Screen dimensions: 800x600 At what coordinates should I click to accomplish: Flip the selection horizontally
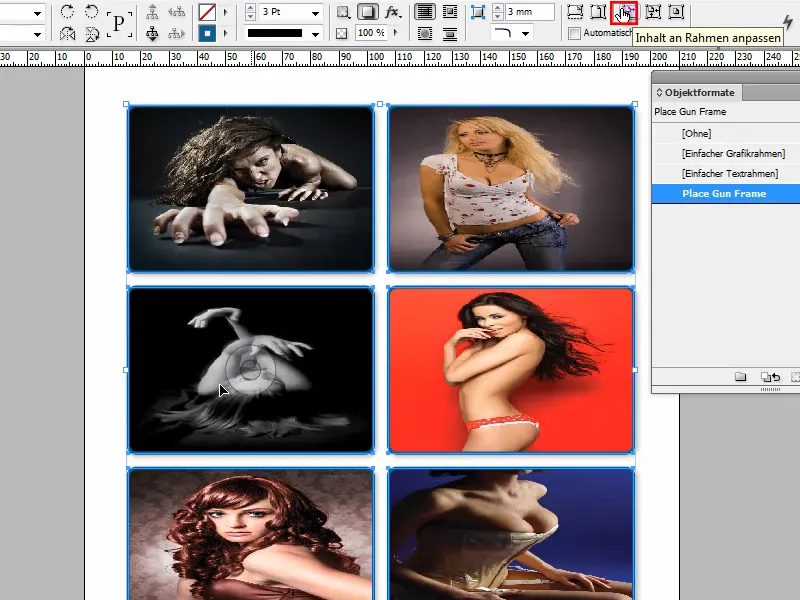[67, 34]
